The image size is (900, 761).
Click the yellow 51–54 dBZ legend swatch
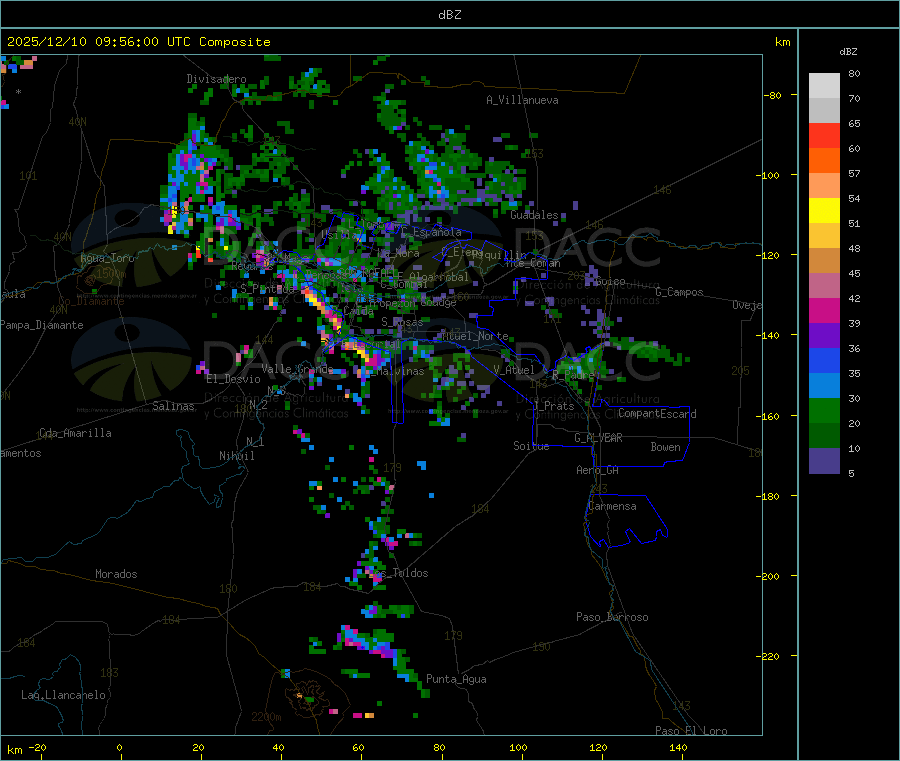(x=824, y=211)
